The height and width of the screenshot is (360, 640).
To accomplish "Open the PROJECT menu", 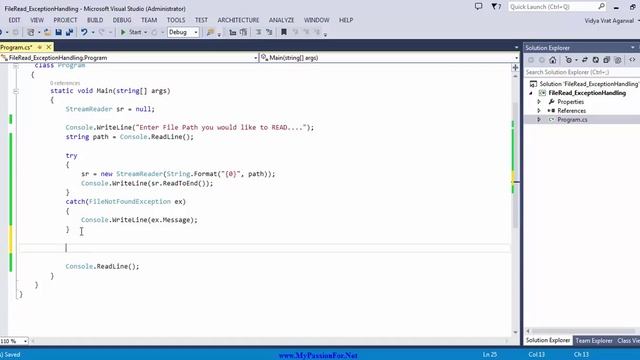I will point(65,20).
